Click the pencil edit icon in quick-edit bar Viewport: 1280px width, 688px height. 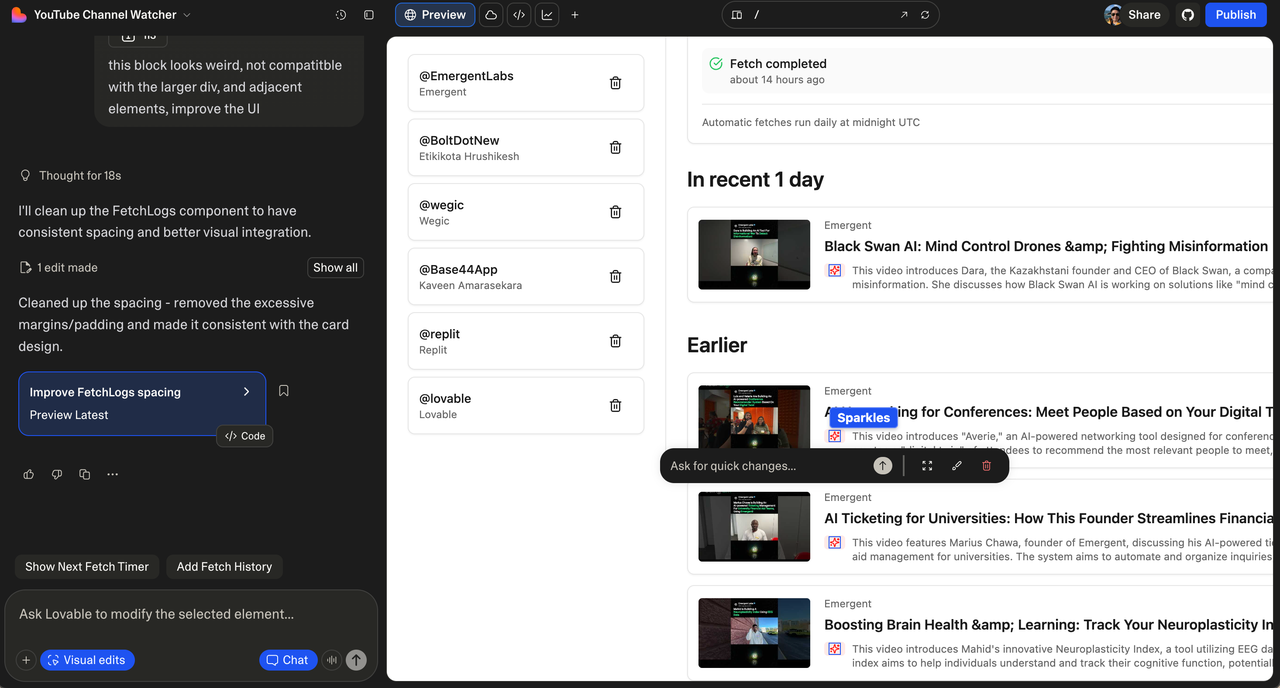coord(956,466)
